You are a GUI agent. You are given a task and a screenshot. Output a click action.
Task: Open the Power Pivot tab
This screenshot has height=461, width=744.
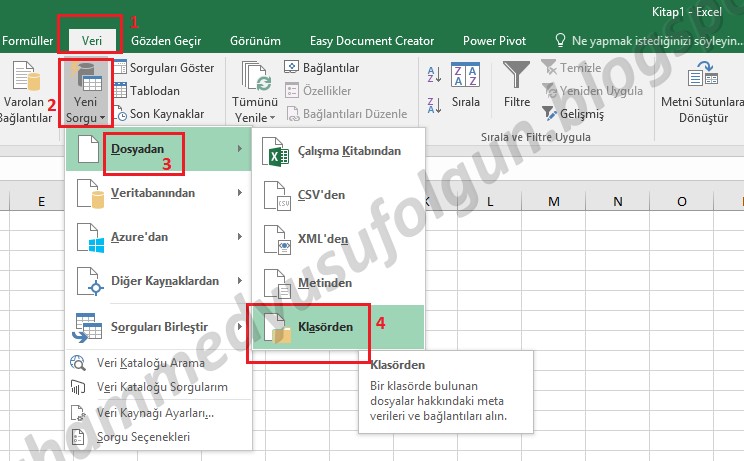pyautogui.click(x=494, y=41)
